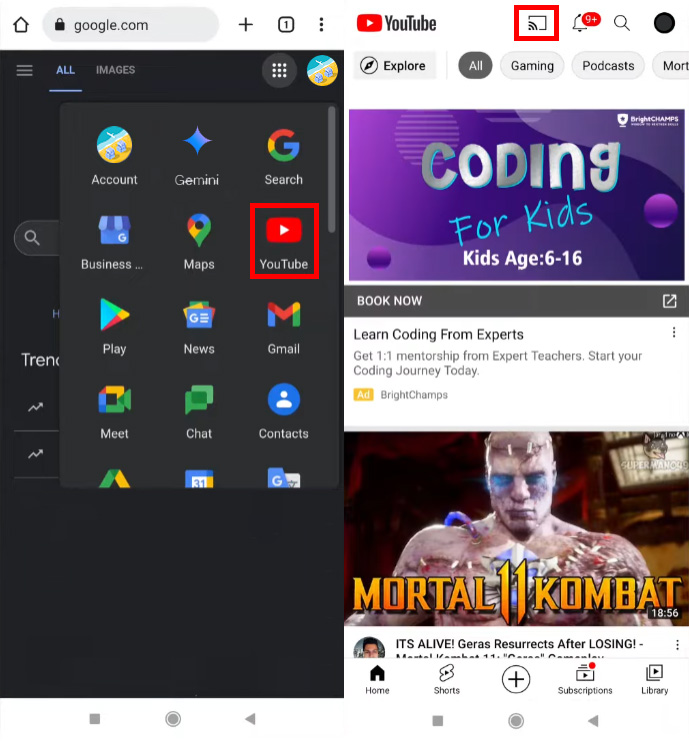Image resolution: width=689 pixels, height=746 pixels.
Task: Tap the BrightChamps advertiser name
Action: pyautogui.click(x=413, y=395)
